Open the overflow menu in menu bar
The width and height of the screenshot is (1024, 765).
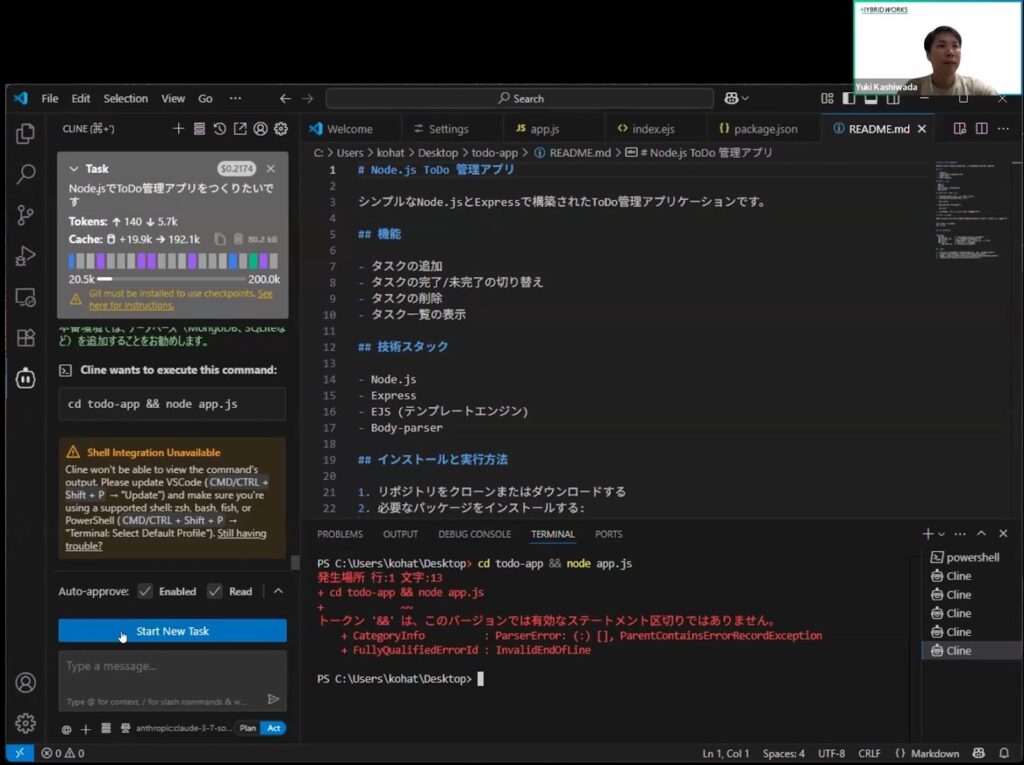(235, 98)
